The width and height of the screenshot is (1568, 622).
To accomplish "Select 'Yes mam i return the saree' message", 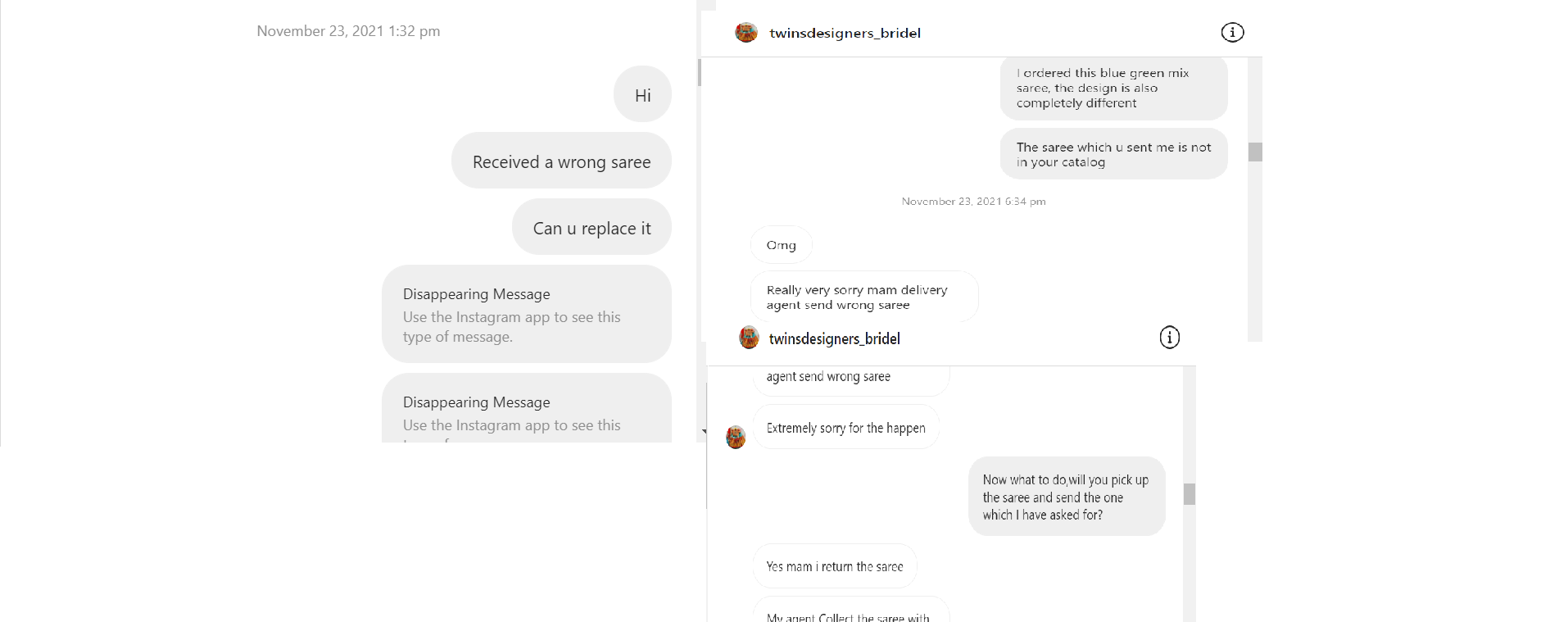I will [834, 566].
